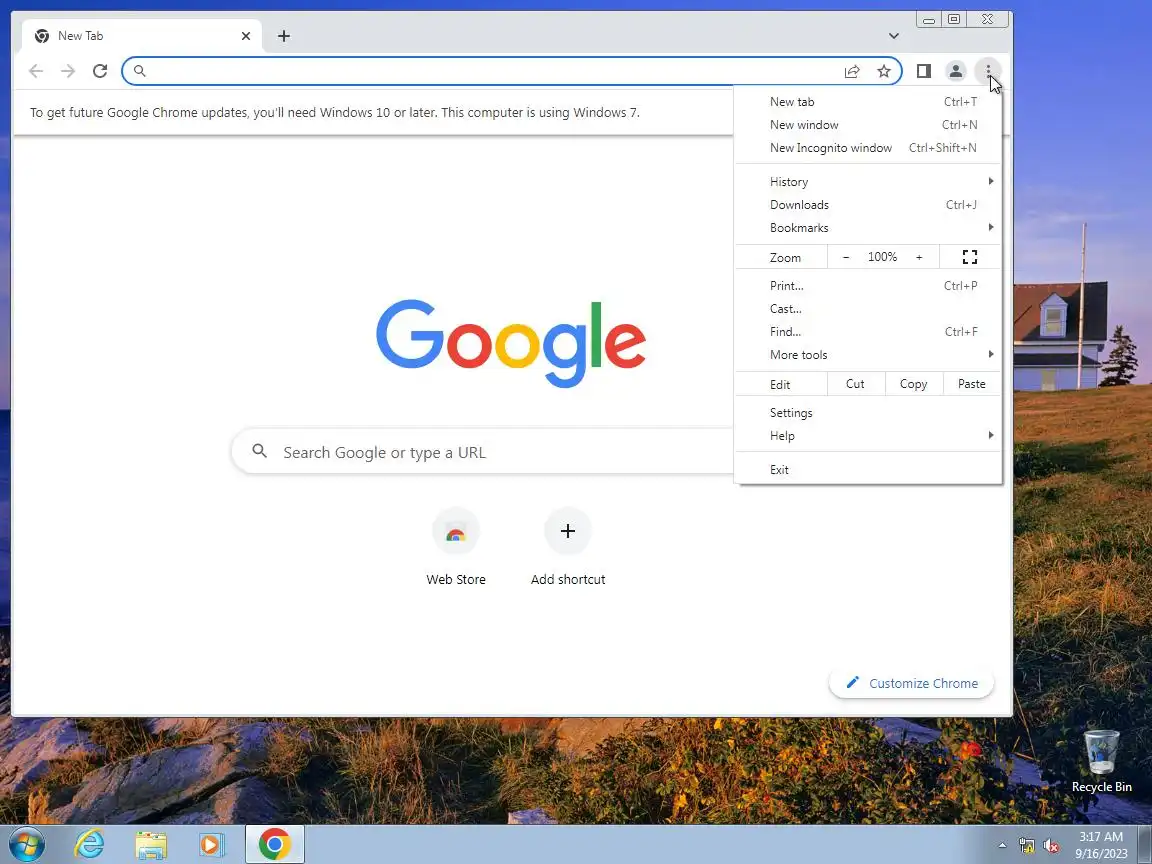The width and height of the screenshot is (1152, 864).
Task: Select the New Tab tab
Action: pos(141,35)
